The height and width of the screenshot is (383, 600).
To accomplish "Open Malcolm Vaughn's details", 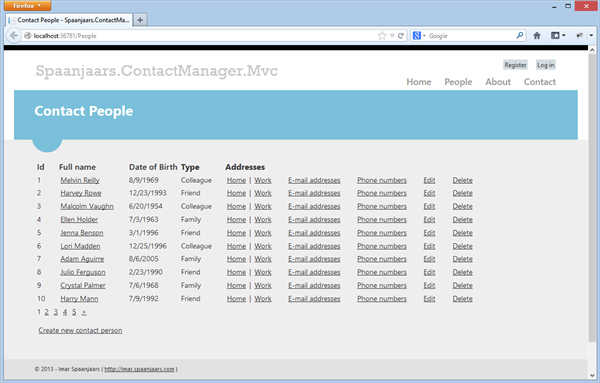I will (x=87, y=206).
